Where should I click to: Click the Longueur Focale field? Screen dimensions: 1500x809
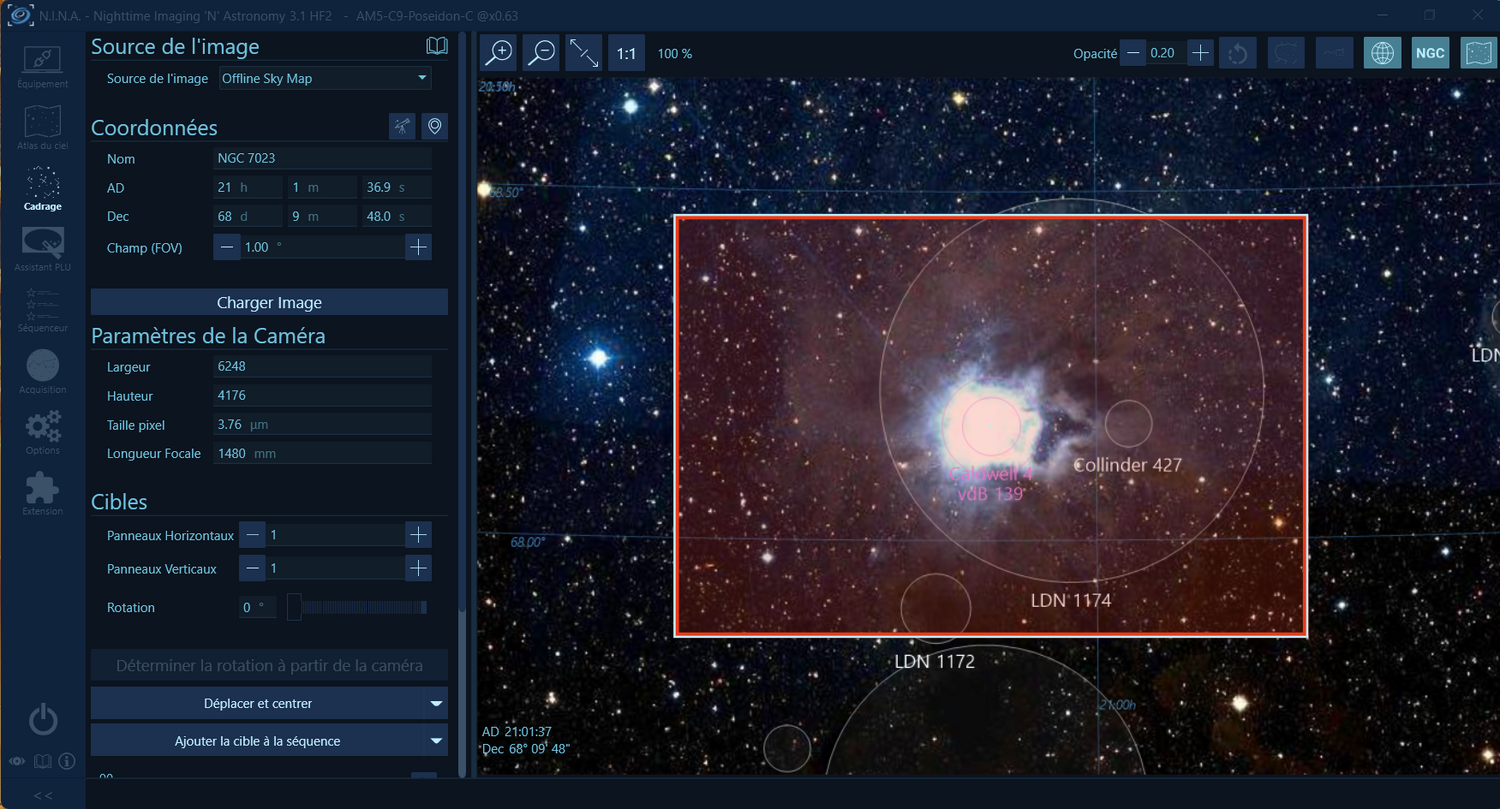coord(322,454)
